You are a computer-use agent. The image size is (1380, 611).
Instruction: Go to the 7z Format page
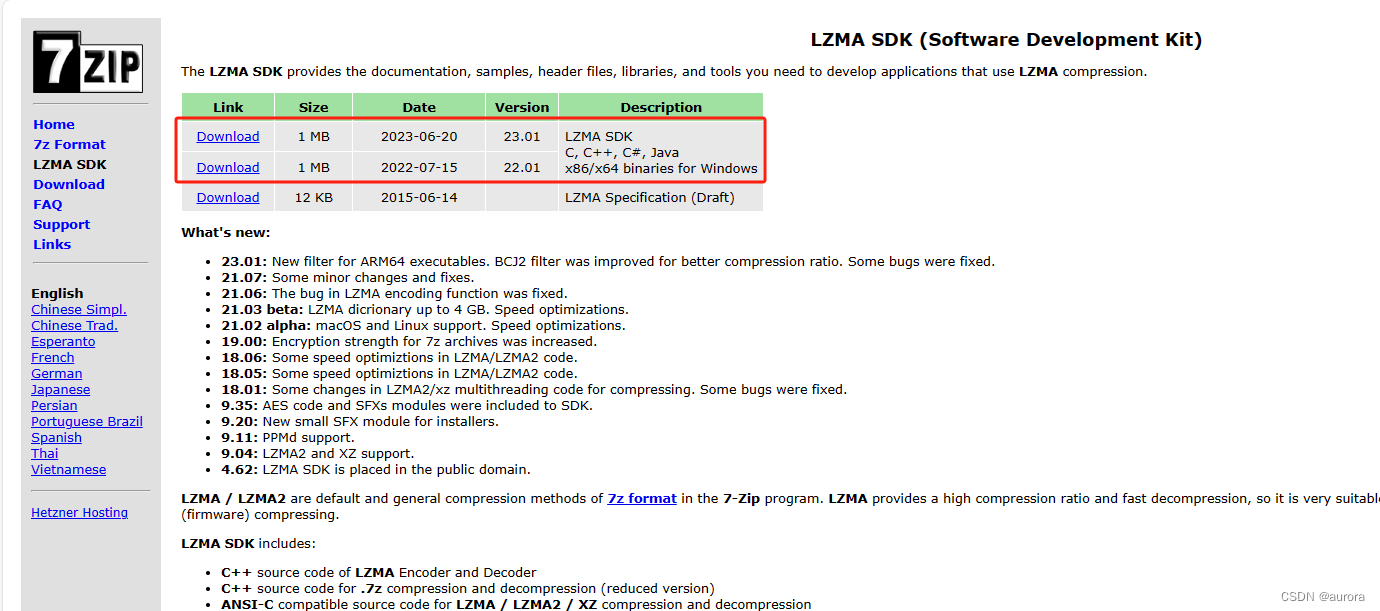coord(69,144)
